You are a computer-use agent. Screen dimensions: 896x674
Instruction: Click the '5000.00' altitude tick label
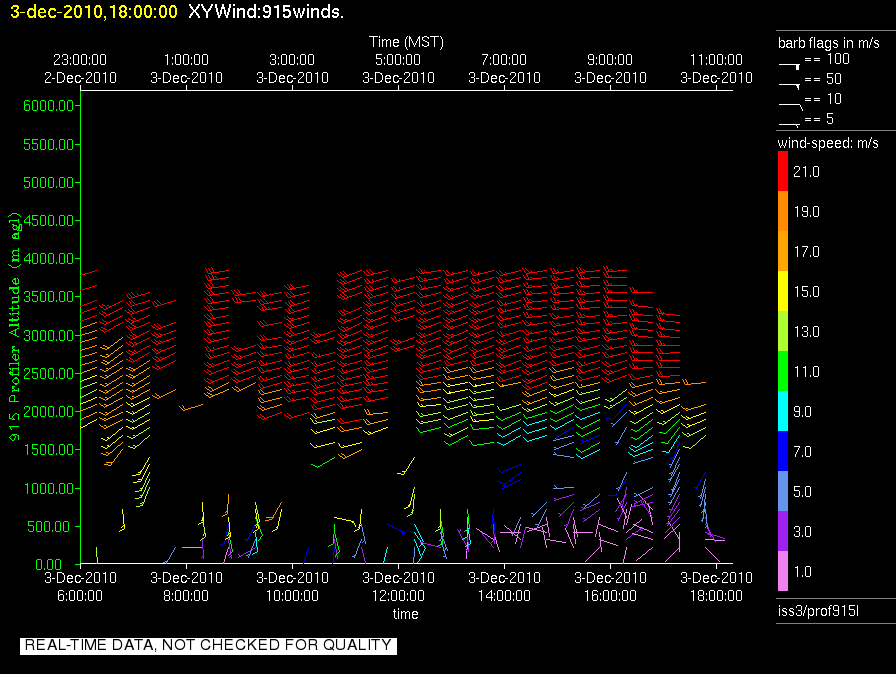(49, 183)
